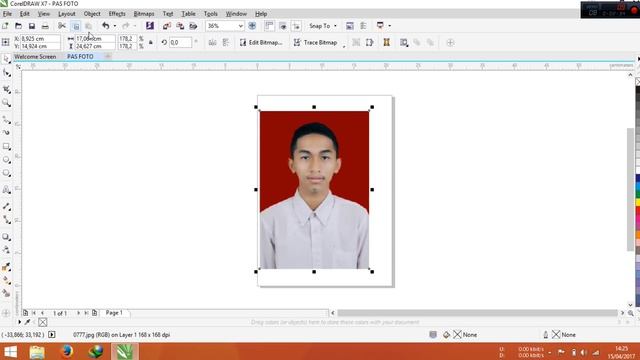
Task: Open the Effects menu
Action: 117,14
